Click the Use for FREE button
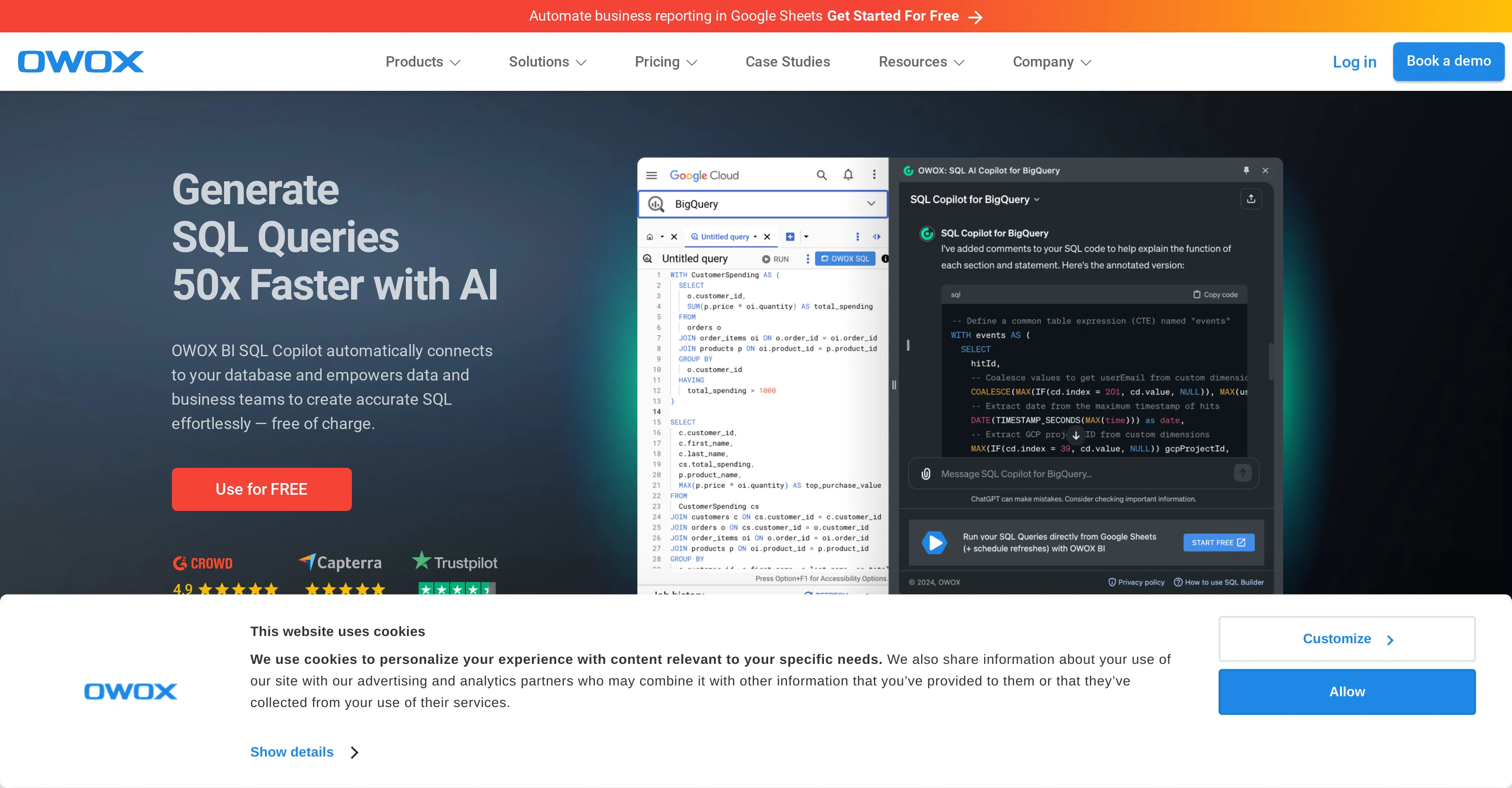The image size is (1512, 788). coord(262,489)
